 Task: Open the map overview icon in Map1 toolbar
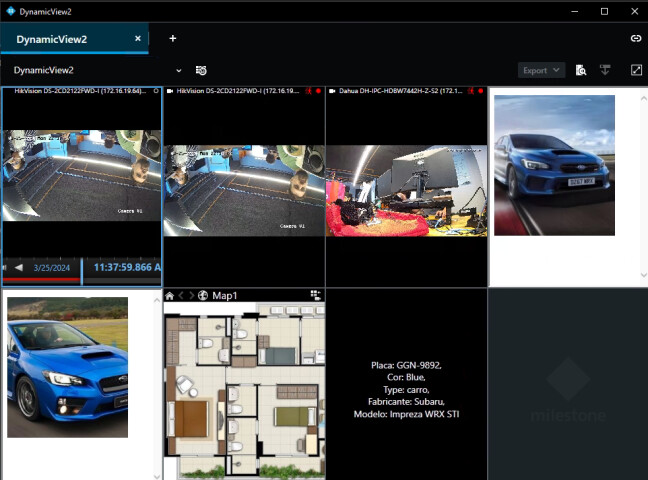(x=316, y=295)
